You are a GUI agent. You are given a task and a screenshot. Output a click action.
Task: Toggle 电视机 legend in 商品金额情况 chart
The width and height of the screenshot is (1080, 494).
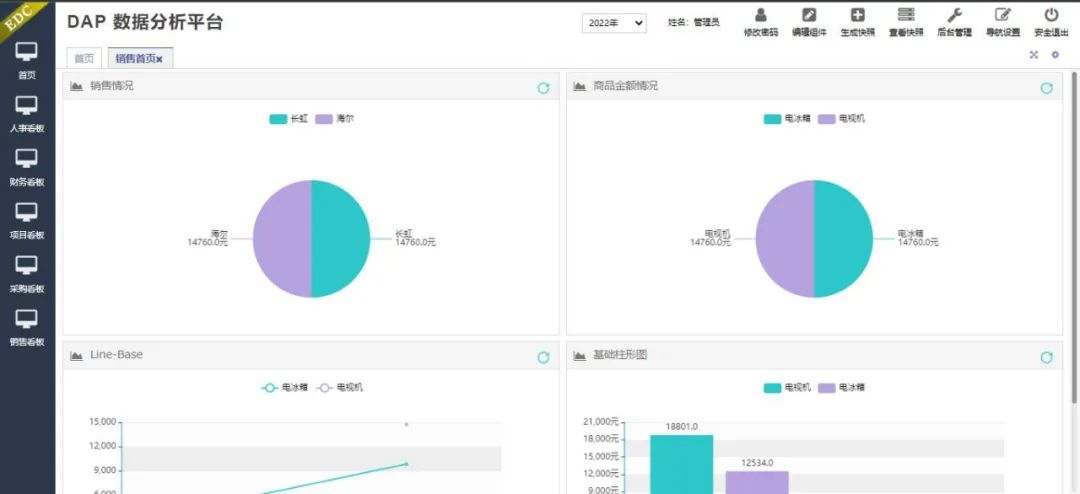click(842, 119)
